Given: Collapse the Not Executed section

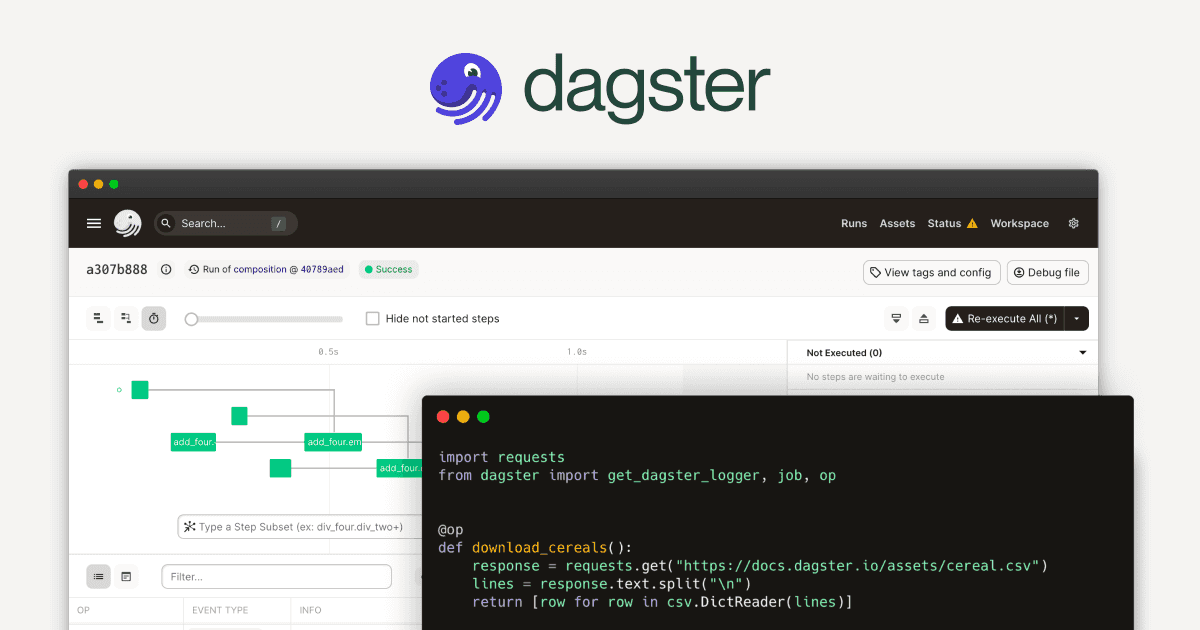Looking at the screenshot, I should [x=1082, y=353].
